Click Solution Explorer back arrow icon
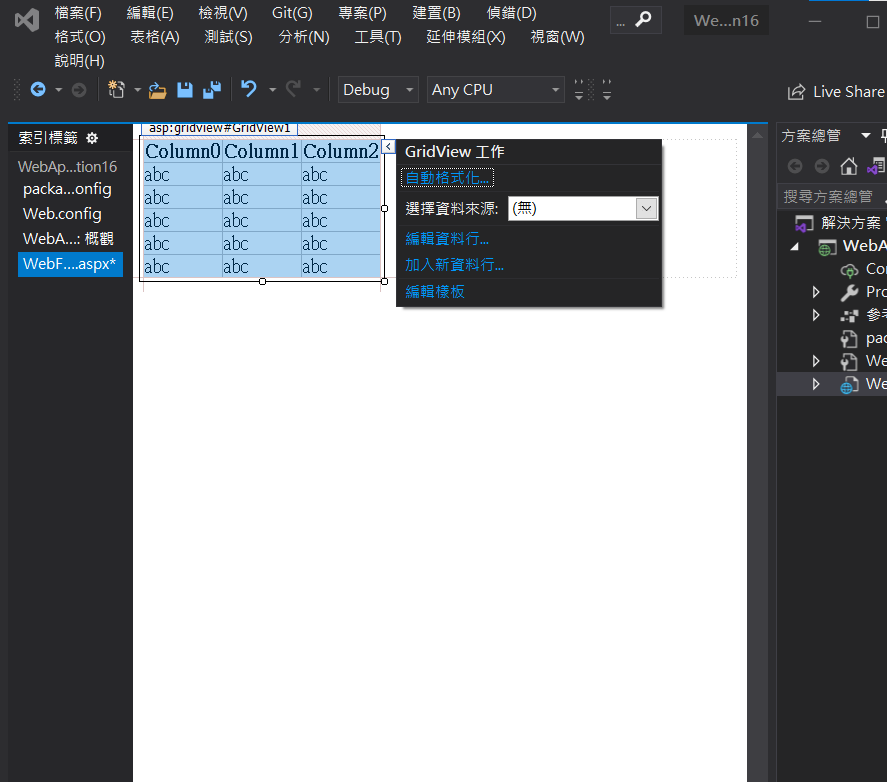Viewport: 887px width, 782px height. click(795, 166)
